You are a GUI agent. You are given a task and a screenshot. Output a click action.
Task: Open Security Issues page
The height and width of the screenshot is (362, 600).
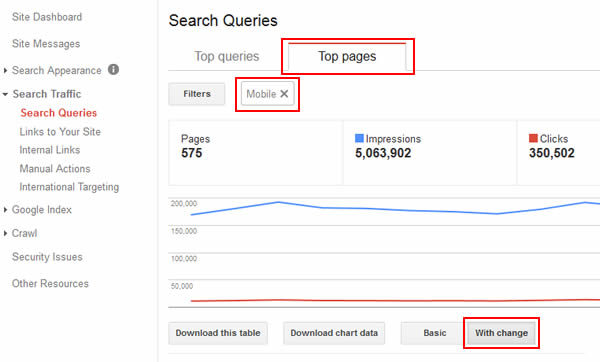[47, 257]
